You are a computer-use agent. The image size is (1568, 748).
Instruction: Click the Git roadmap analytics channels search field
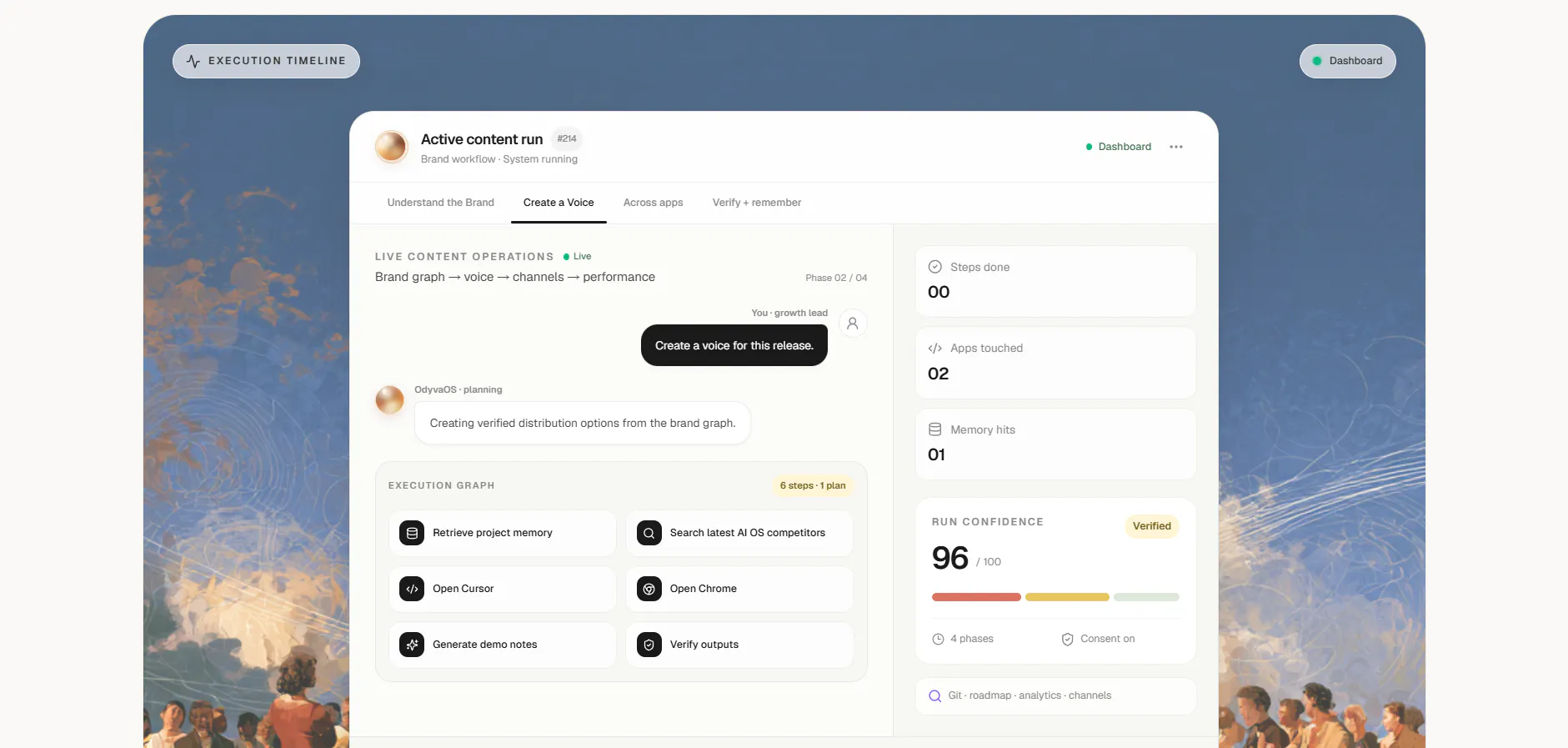pos(1055,696)
